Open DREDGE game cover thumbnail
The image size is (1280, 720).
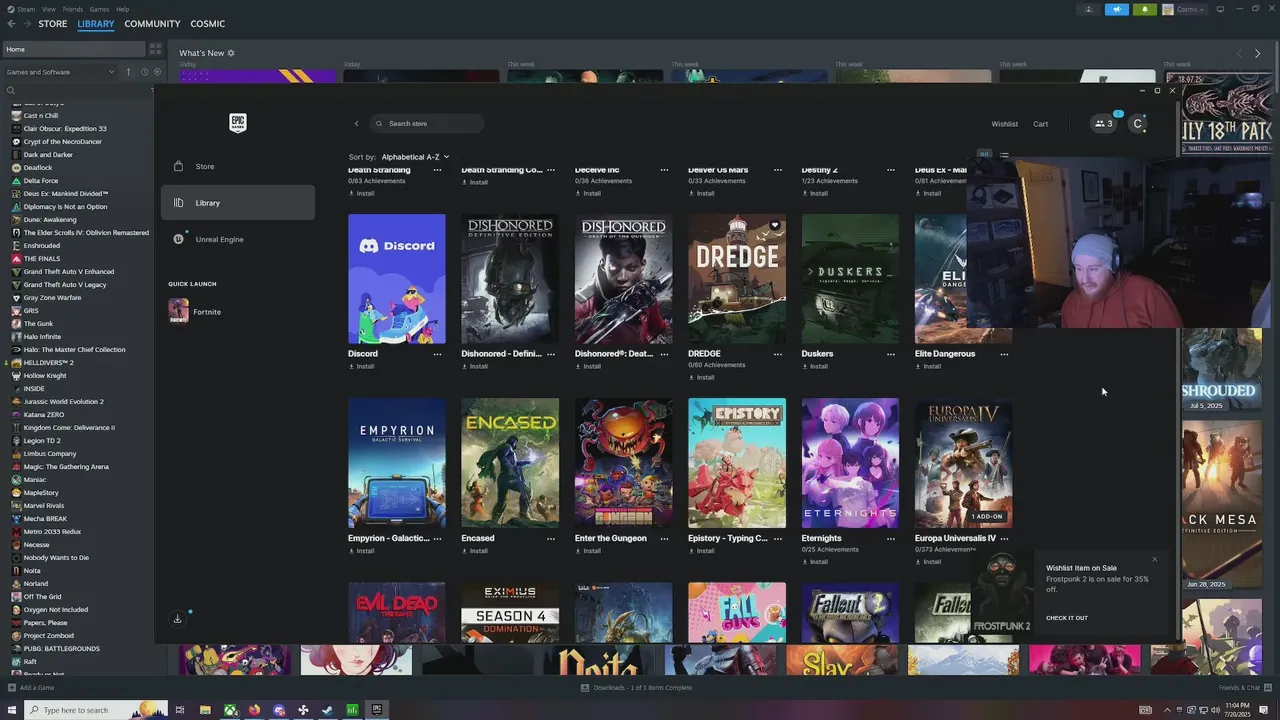pos(737,279)
